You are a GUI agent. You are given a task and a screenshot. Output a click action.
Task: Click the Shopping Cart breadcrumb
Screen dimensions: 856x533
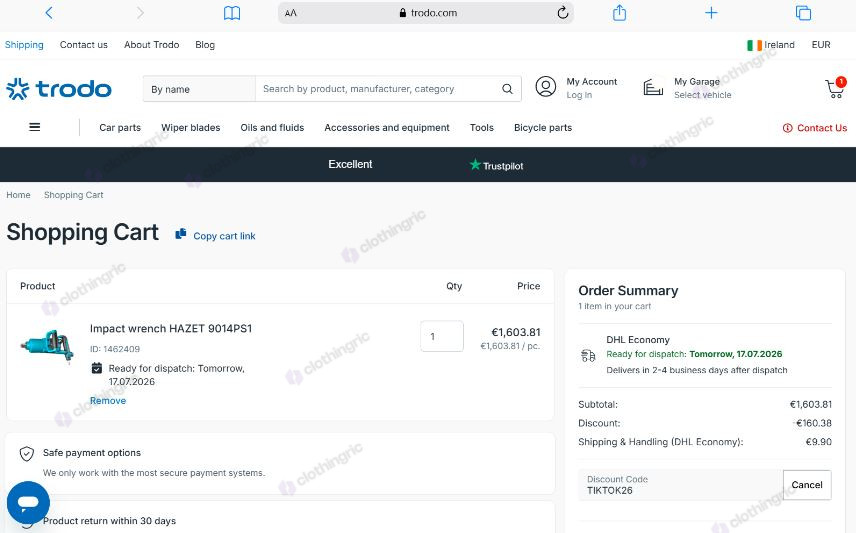tap(74, 195)
